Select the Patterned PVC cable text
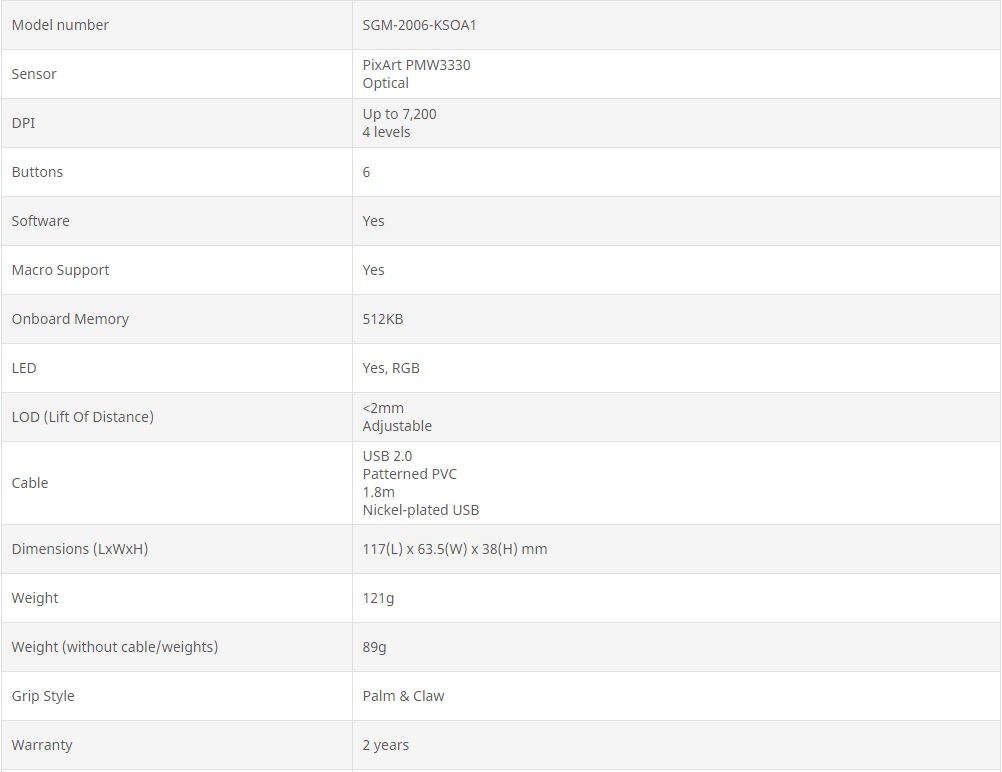 click(x=409, y=474)
